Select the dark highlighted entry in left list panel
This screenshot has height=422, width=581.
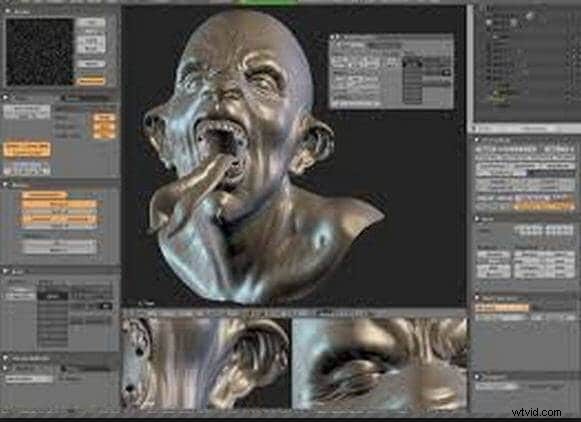click(52, 296)
